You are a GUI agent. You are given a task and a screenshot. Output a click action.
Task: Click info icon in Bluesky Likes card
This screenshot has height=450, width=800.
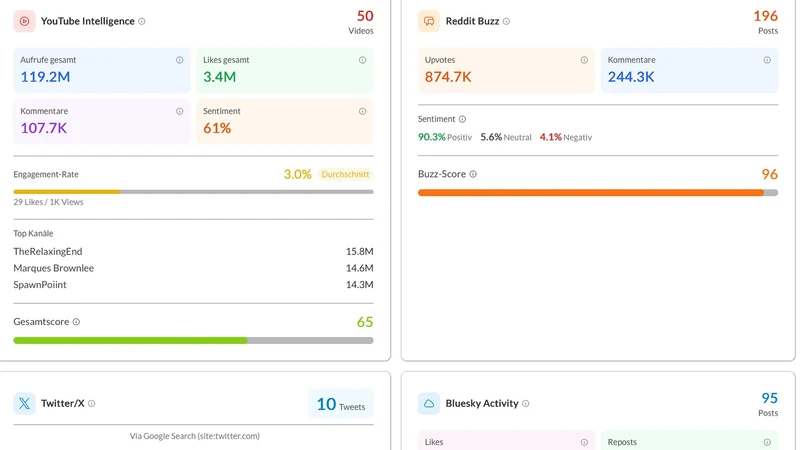click(x=584, y=442)
